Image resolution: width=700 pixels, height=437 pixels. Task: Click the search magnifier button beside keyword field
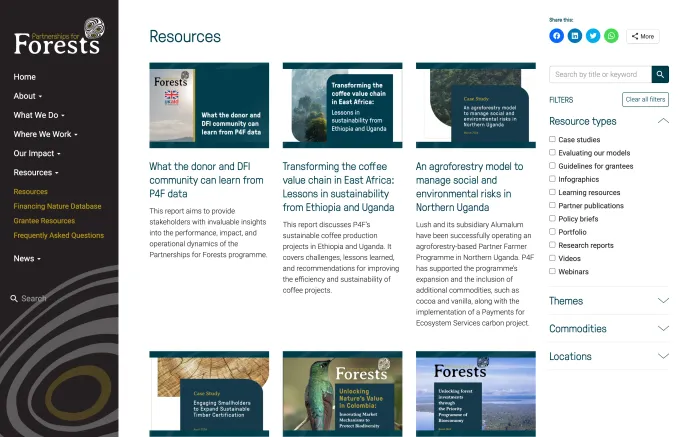660,75
